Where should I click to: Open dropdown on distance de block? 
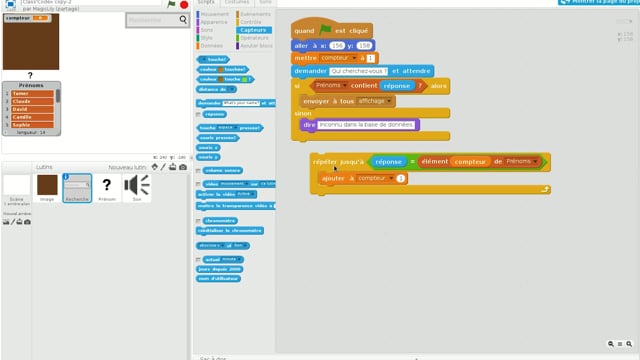click(231, 89)
